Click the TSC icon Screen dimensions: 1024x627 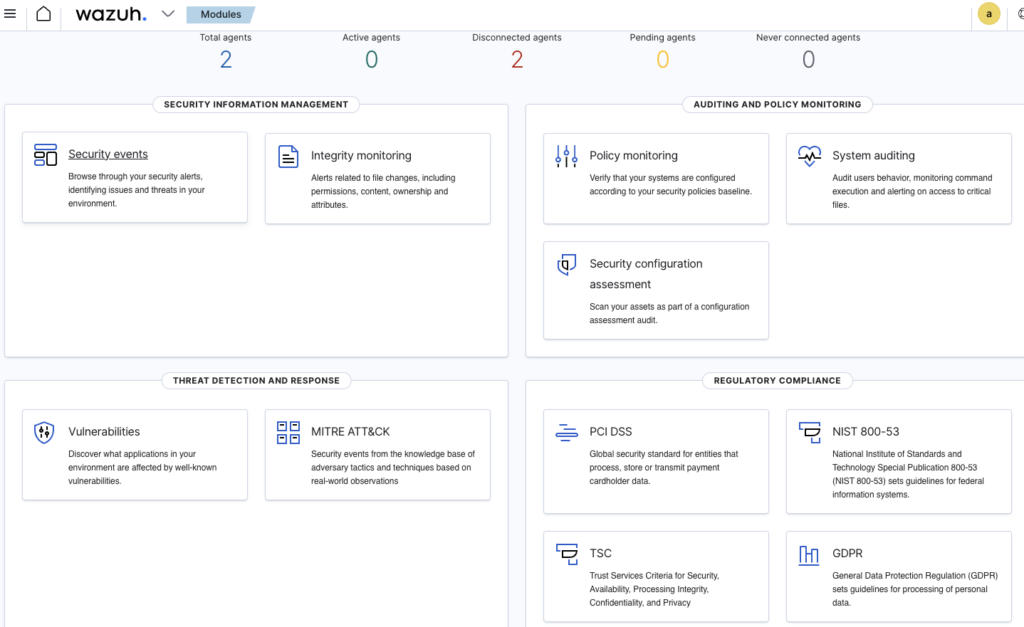[x=566, y=554]
